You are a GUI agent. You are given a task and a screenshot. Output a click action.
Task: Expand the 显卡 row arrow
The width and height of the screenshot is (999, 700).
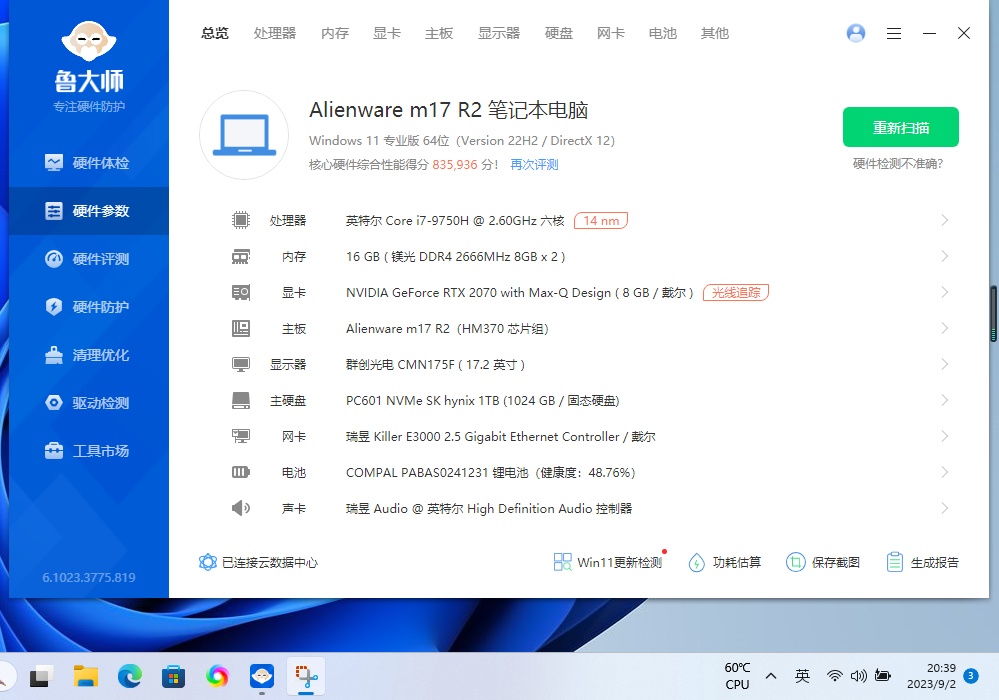pyautogui.click(x=944, y=292)
